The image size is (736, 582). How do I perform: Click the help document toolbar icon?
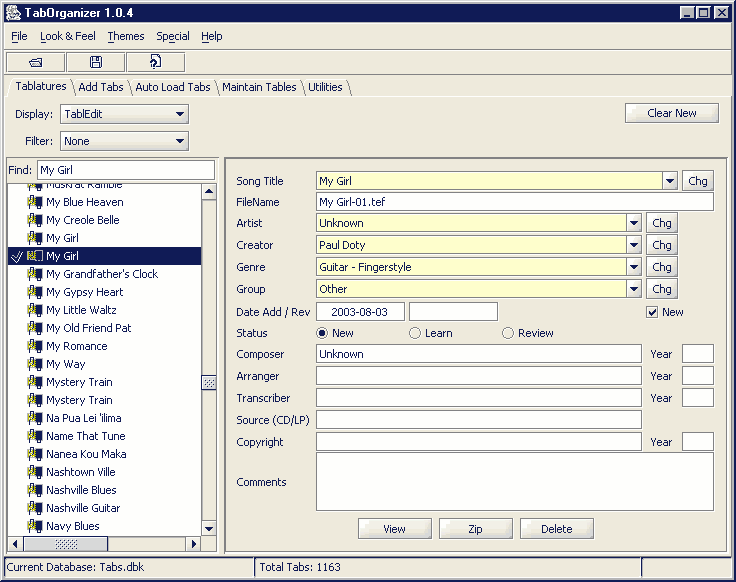pos(155,62)
